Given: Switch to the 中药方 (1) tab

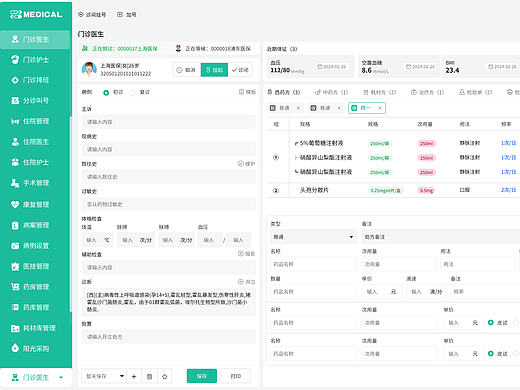Looking at the screenshot, I should point(331,92).
